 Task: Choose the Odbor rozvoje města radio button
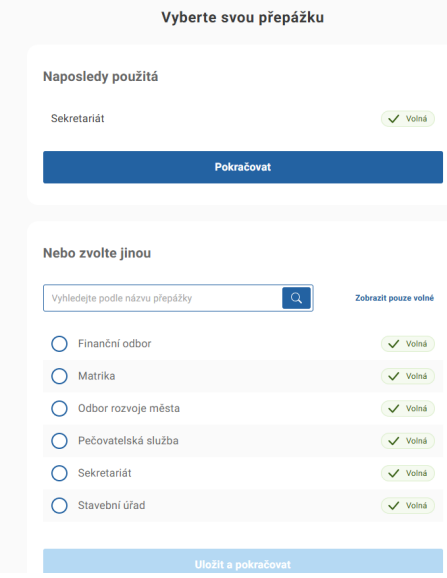(59, 408)
